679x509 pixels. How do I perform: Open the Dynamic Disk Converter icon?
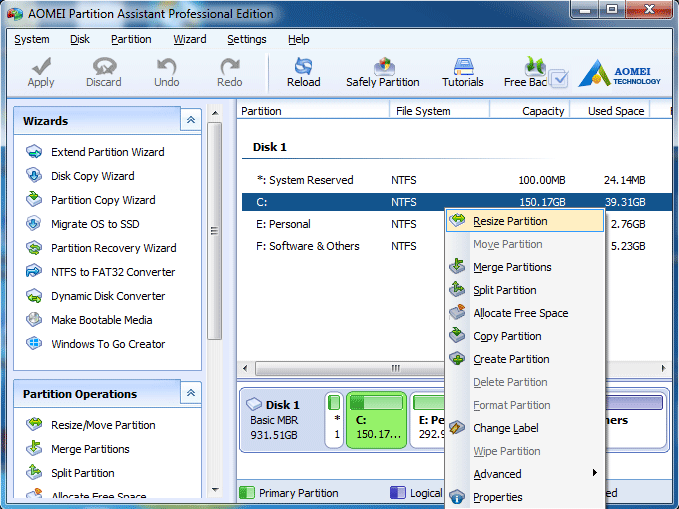tap(34, 296)
